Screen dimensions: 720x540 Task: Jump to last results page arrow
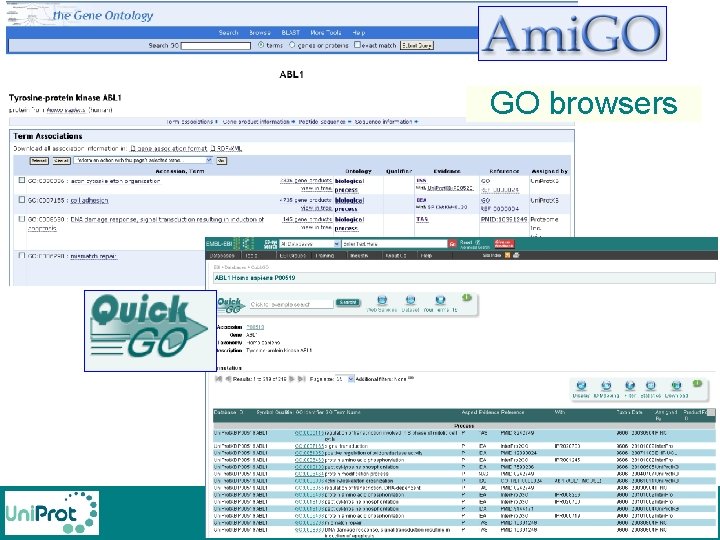[301, 379]
